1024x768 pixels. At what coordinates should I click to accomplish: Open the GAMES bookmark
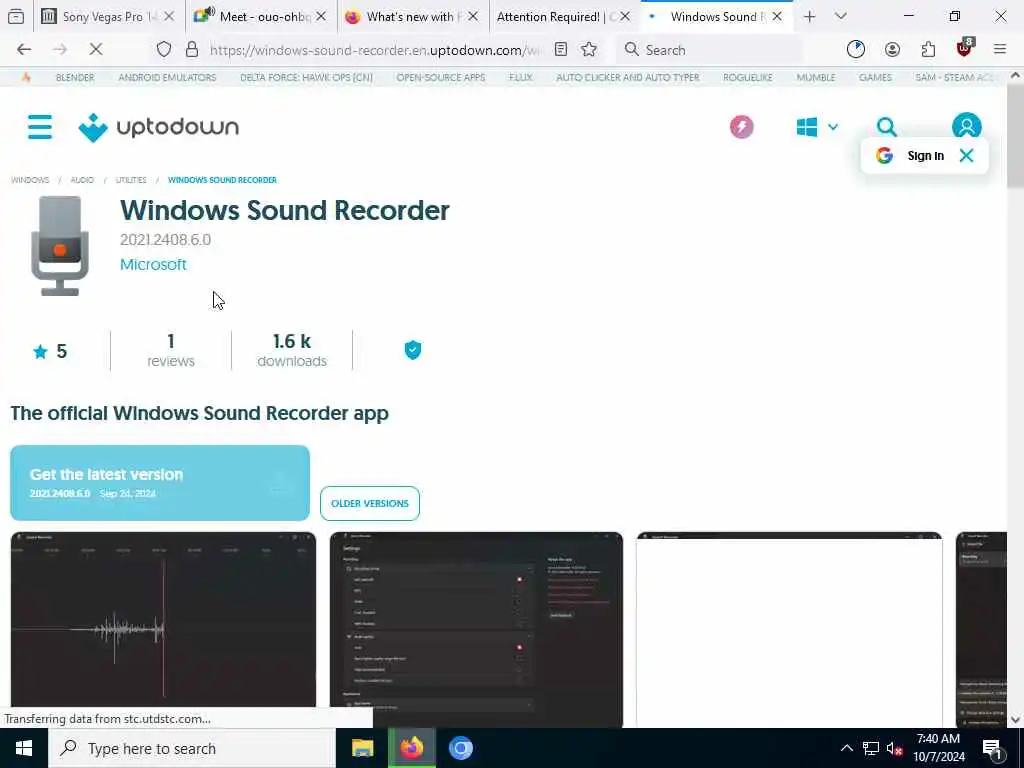tap(875, 77)
